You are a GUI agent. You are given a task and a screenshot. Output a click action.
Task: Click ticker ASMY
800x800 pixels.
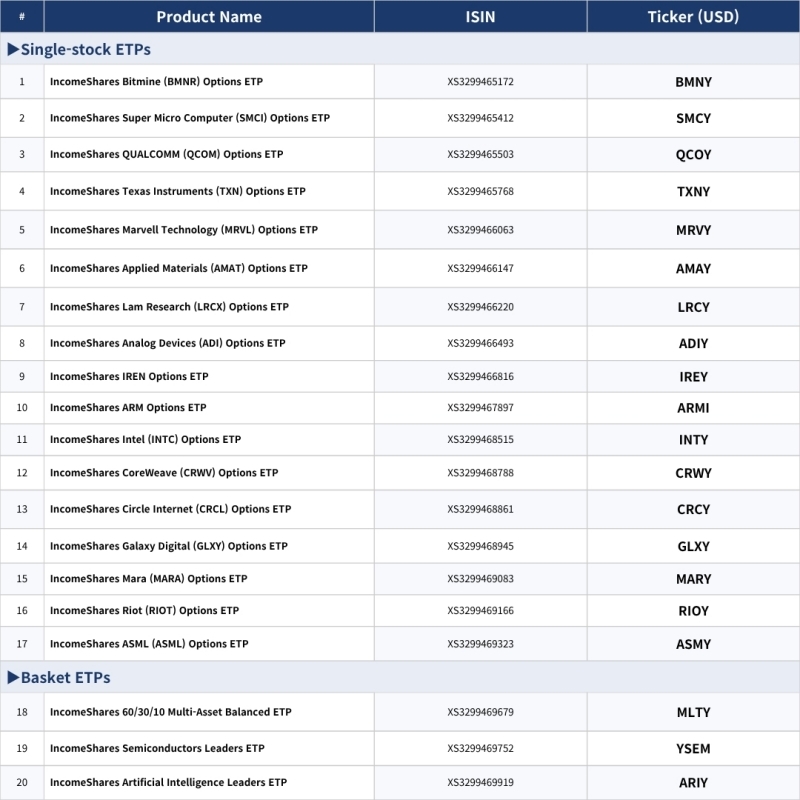[x=693, y=644]
